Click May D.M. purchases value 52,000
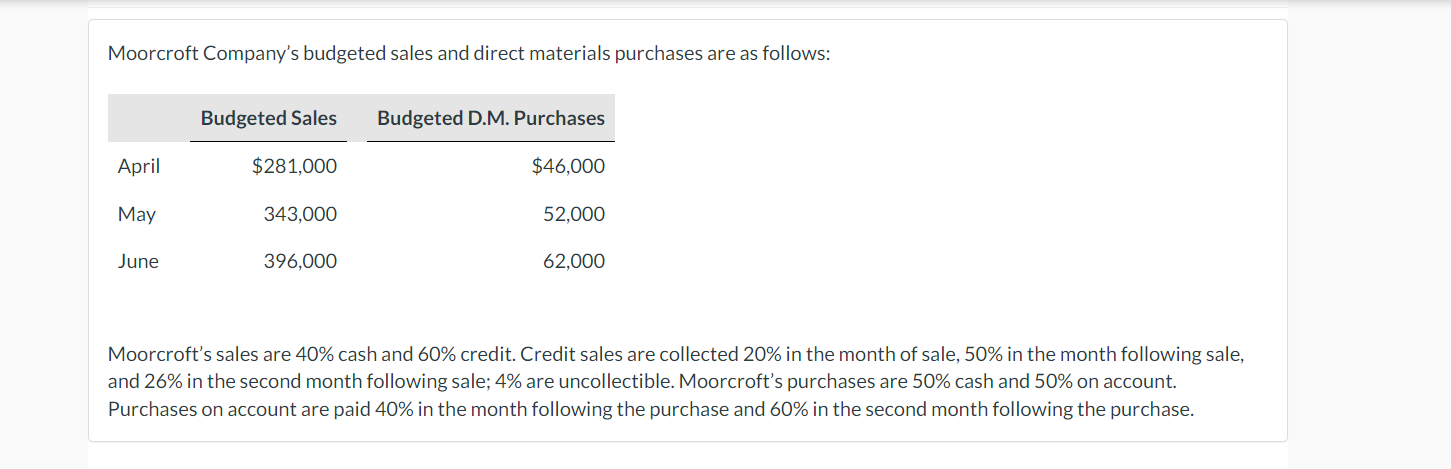1451x469 pixels. pyautogui.click(x=574, y=214)
